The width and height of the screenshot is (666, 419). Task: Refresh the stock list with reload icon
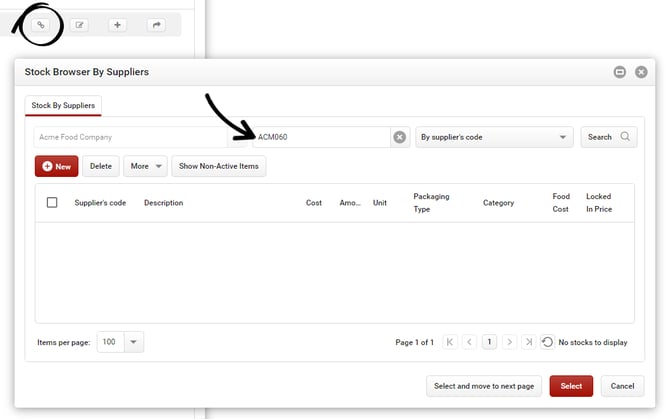click(547, 342)
